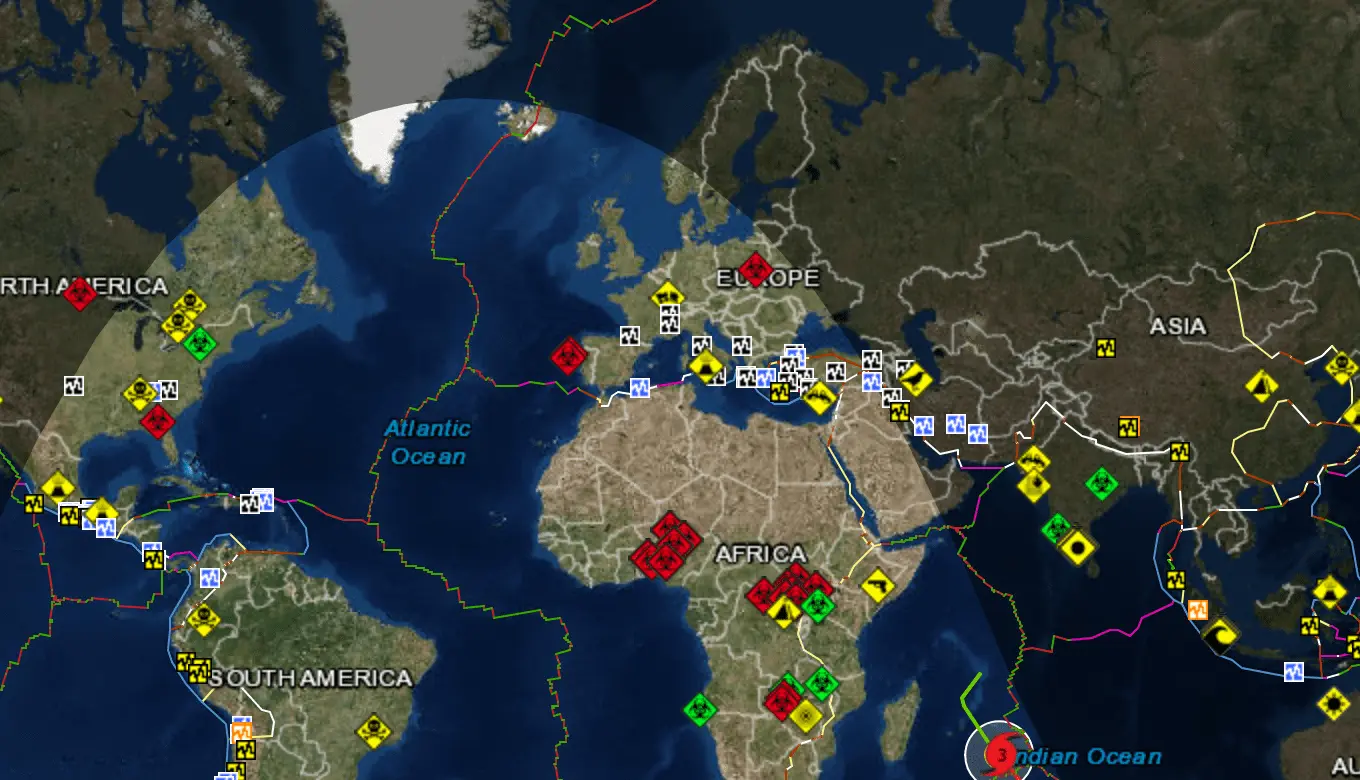Open the green biohazard marker in northeastern US

tap(199, 343)
